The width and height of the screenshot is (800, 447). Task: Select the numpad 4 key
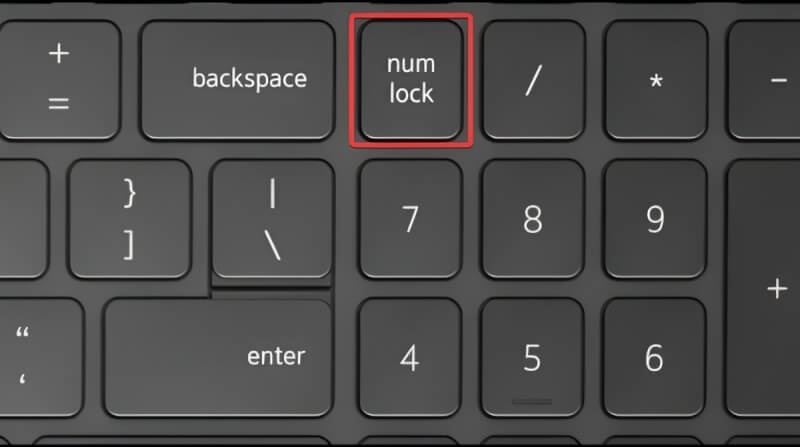410,357
